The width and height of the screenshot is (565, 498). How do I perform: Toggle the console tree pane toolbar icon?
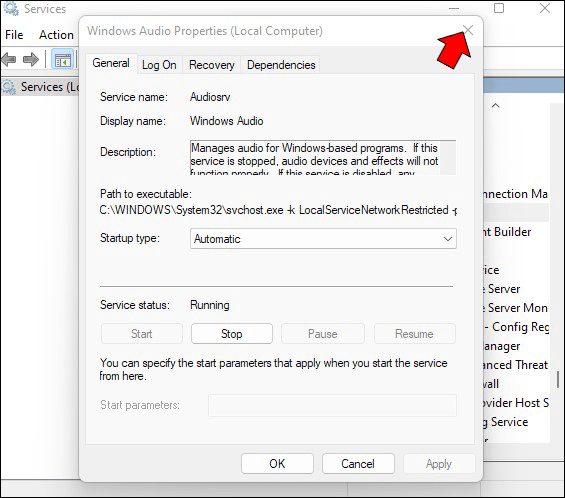62,60
